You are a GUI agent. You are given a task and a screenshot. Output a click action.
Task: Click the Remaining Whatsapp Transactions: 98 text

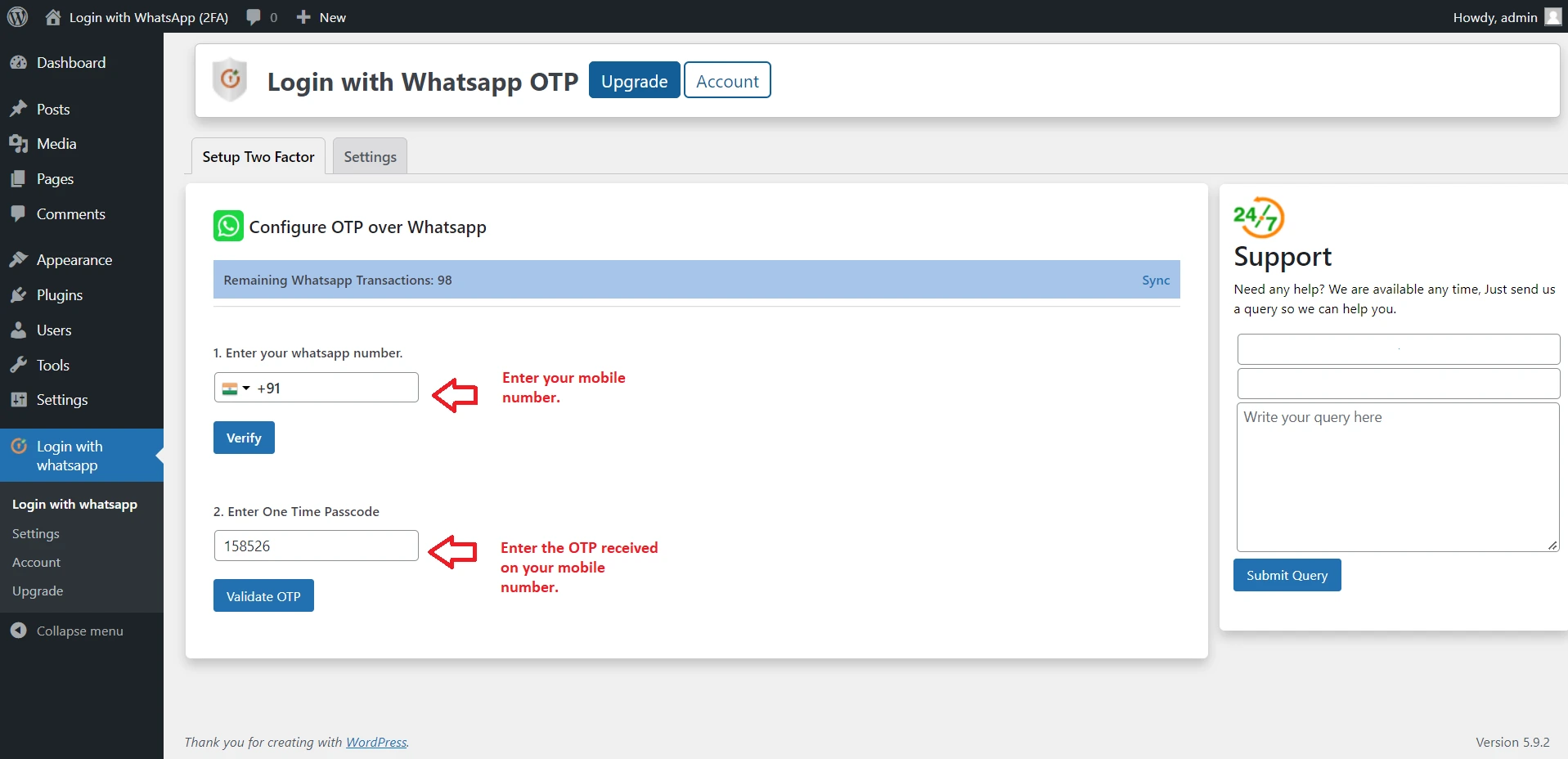[338, 280]
